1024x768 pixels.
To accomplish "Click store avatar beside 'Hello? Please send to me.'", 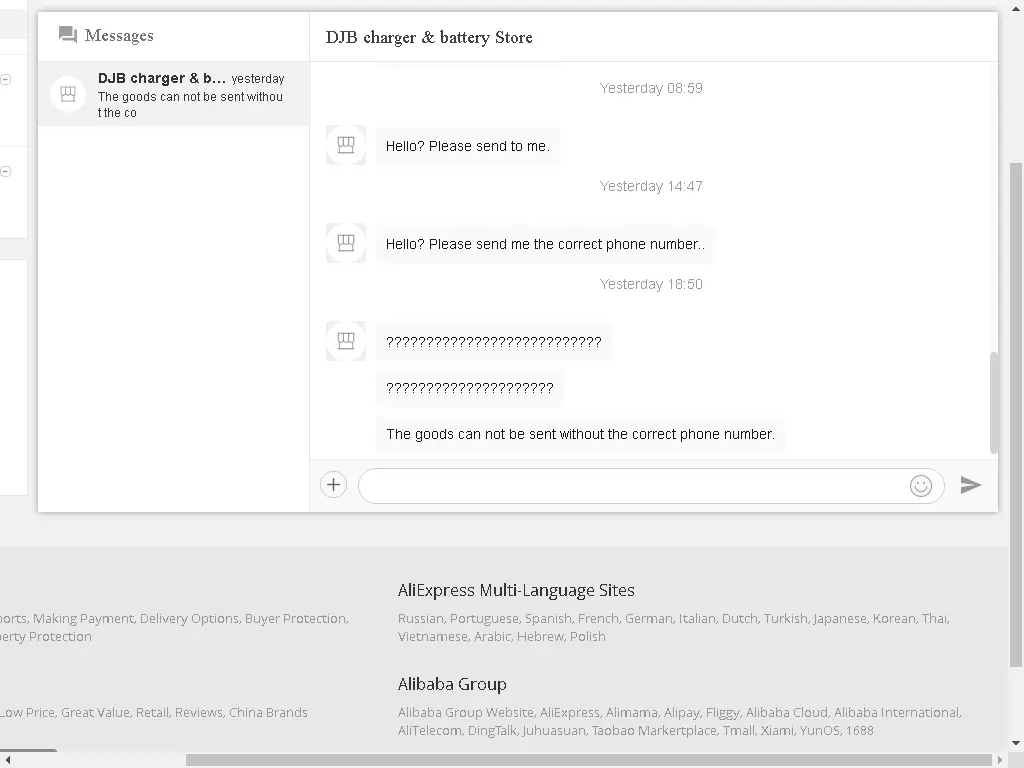I will click(x=346, y=144).
